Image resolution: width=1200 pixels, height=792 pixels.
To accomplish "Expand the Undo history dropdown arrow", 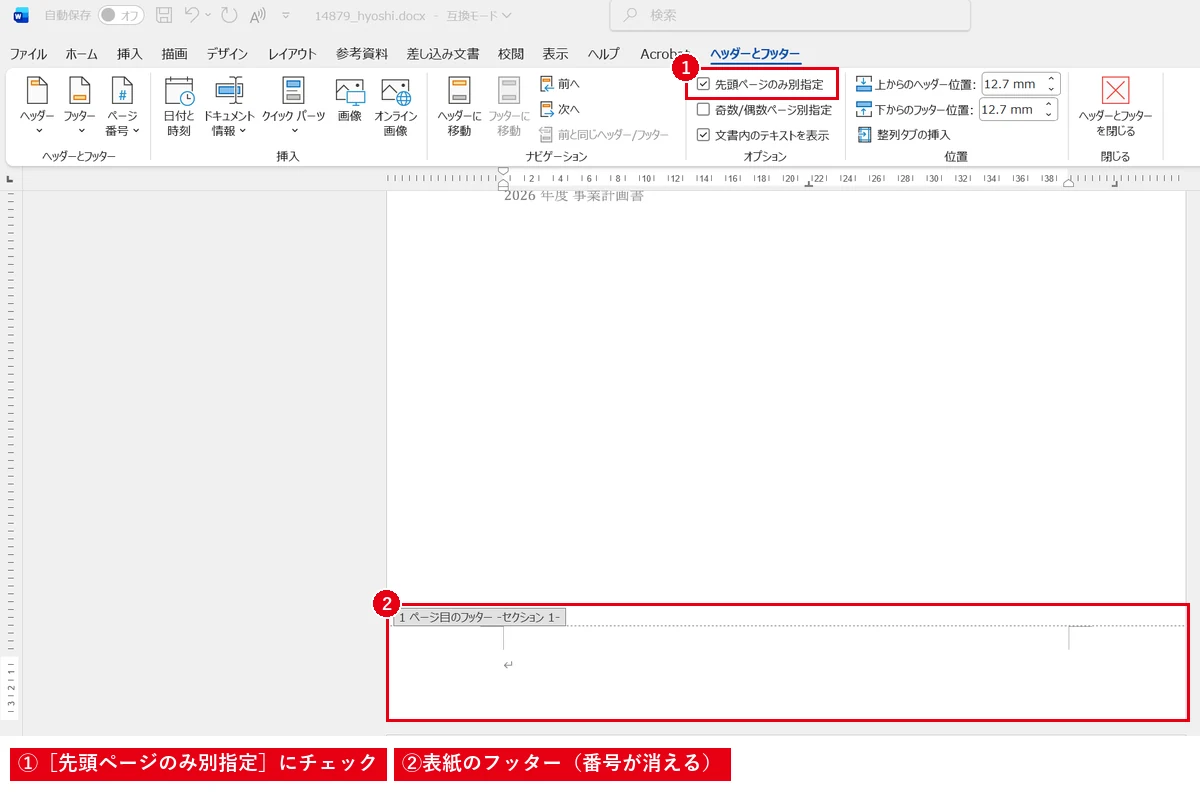I will coord(208,15).
